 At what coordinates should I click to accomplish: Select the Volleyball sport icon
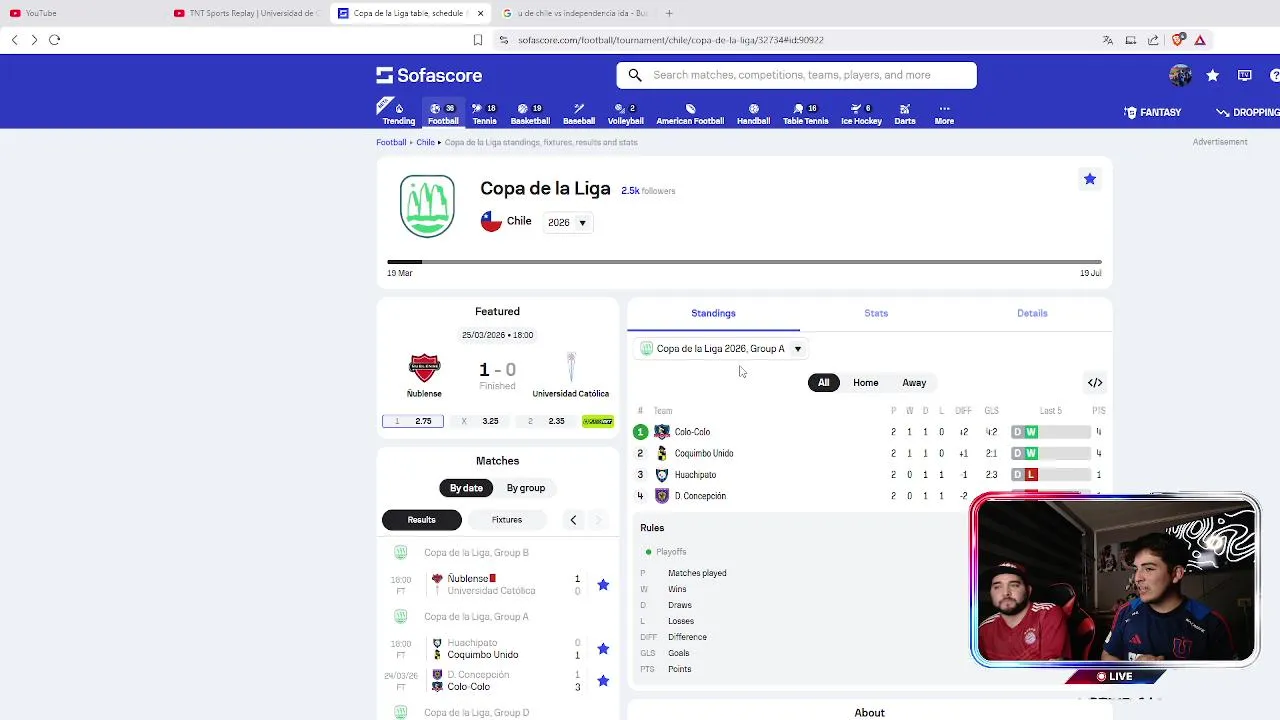click(x=625, y=114)
